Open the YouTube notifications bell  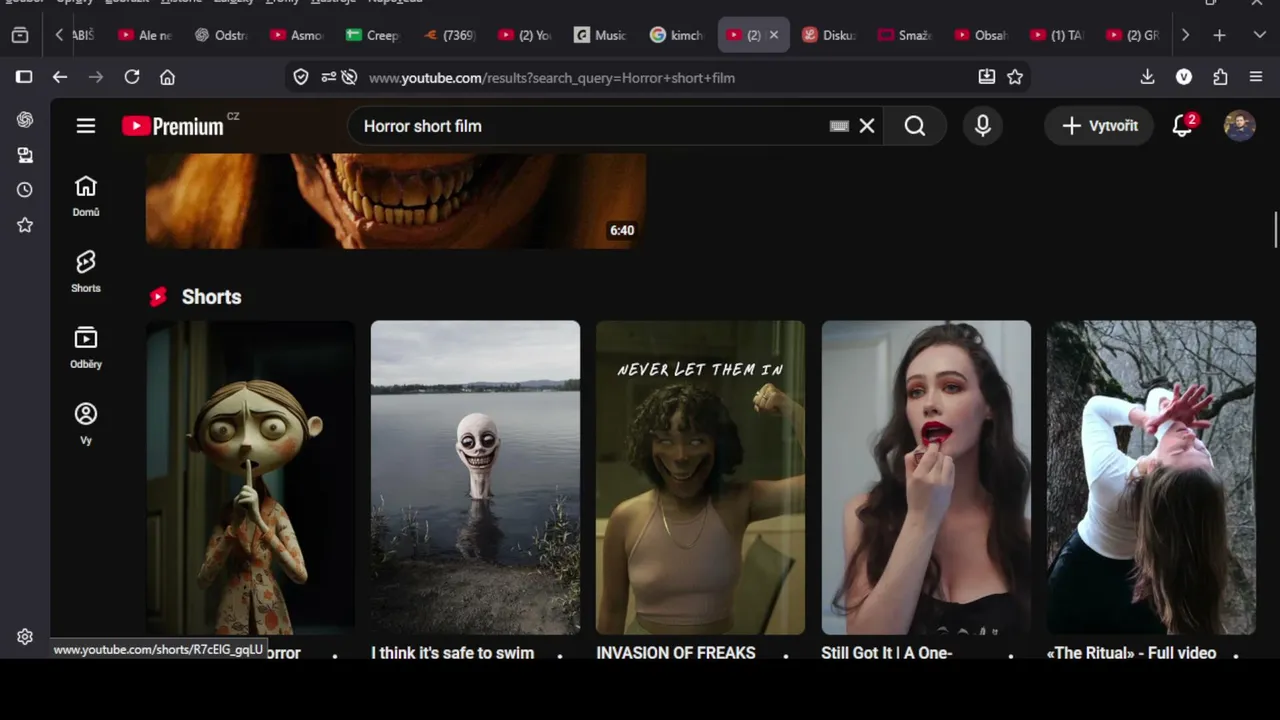click(x=1183, y=125)
